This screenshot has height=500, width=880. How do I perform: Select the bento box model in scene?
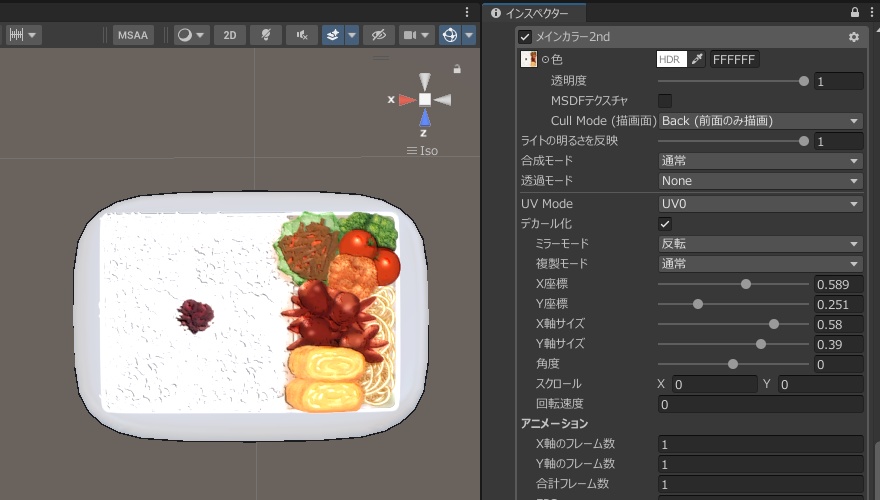(250, 315)
